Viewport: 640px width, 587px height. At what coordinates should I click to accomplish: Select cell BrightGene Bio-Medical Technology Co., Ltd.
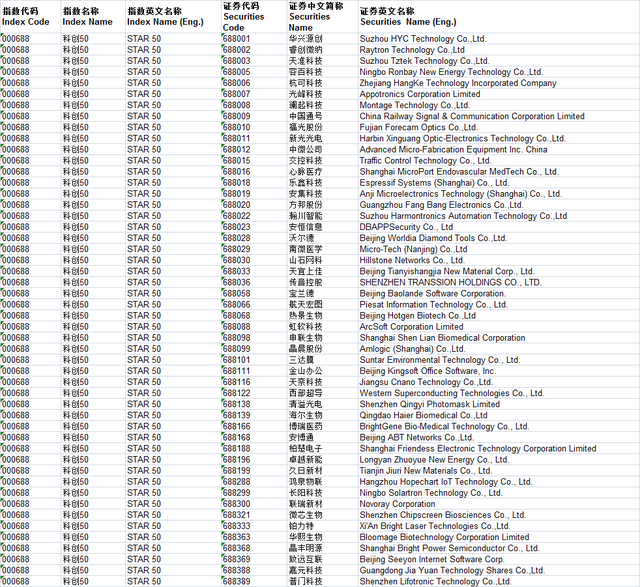(498, 427)
